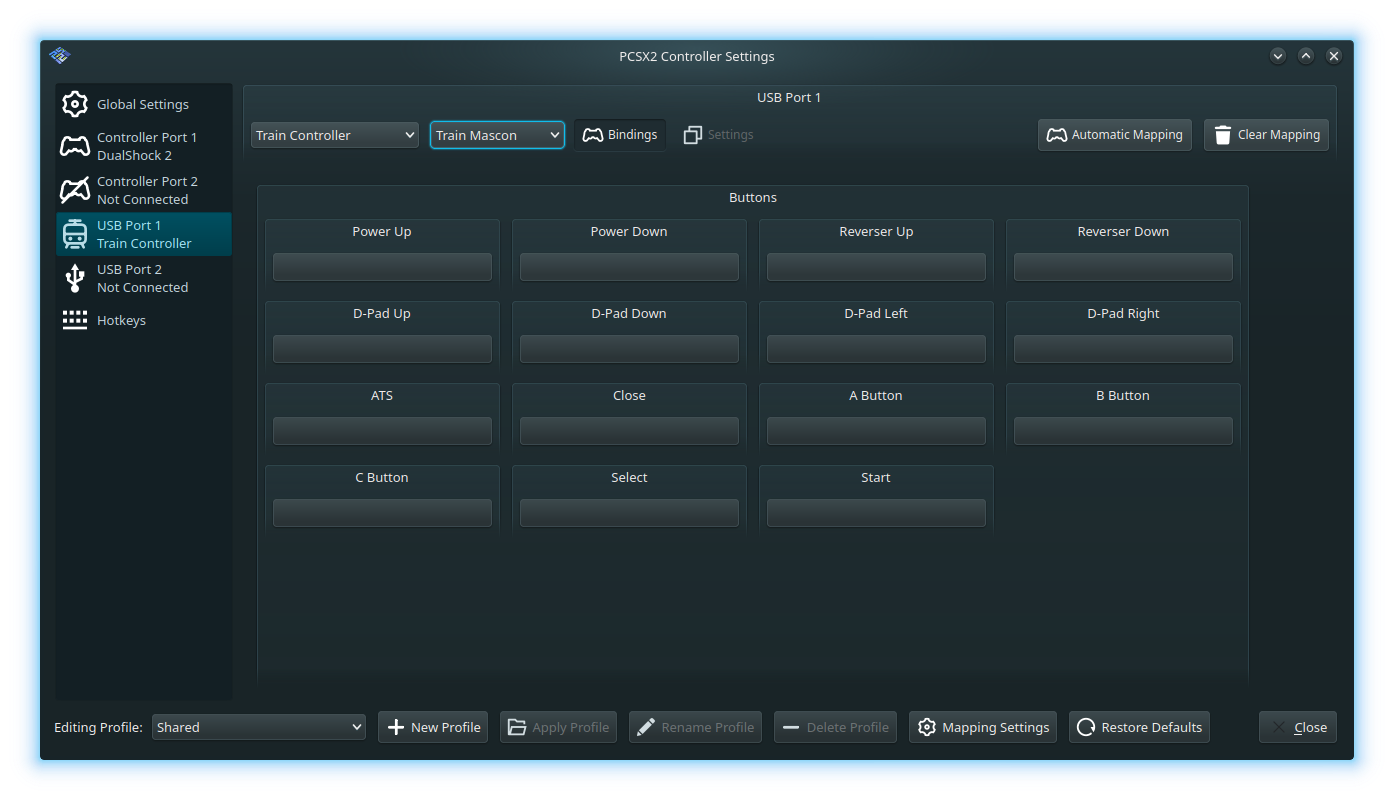Set binding for Select
Image resolution: width=1394 pixels, height=800 pixels.
click(629, 513)
